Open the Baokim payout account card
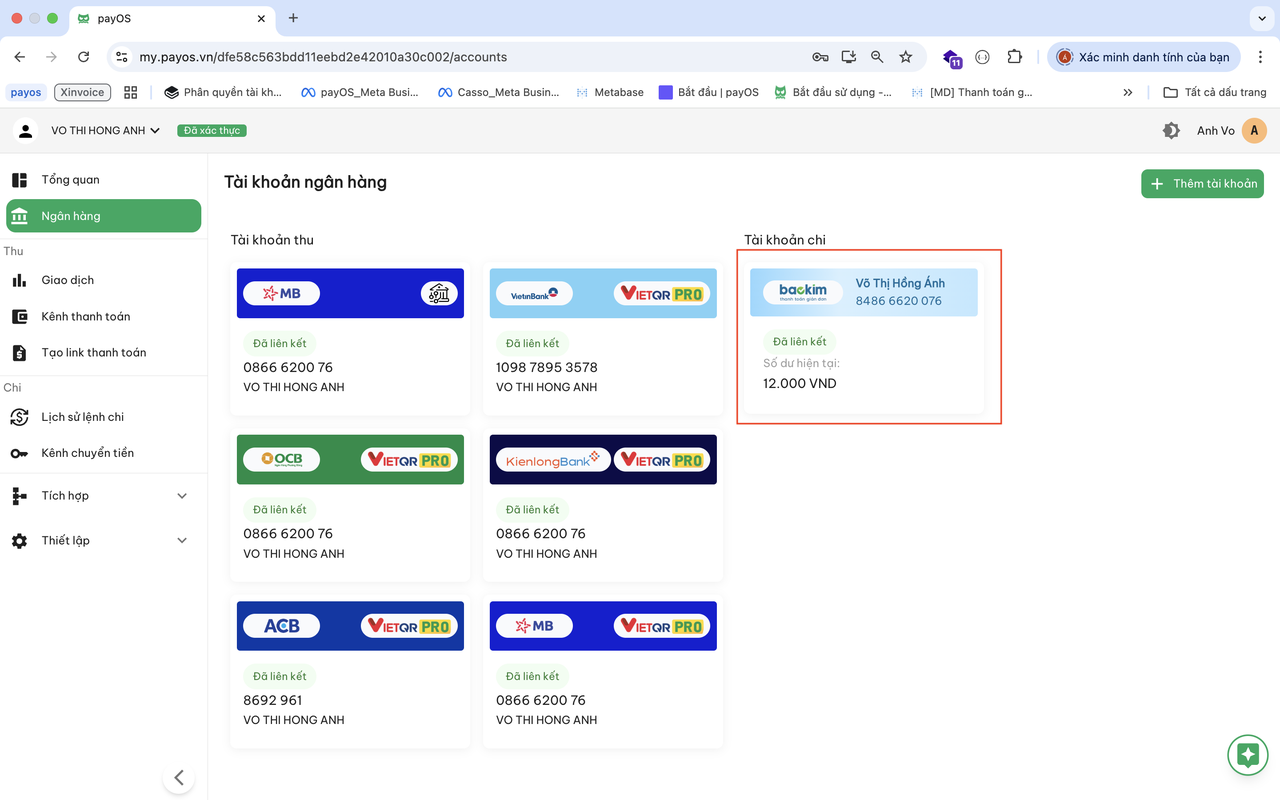 point(864,338)
